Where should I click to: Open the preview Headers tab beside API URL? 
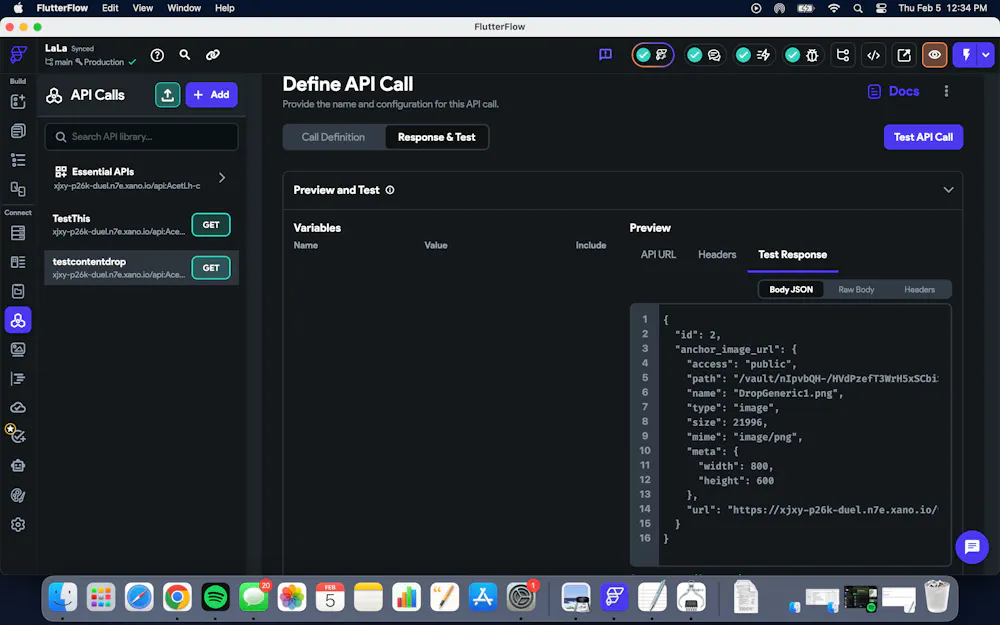tap(717, 254)
